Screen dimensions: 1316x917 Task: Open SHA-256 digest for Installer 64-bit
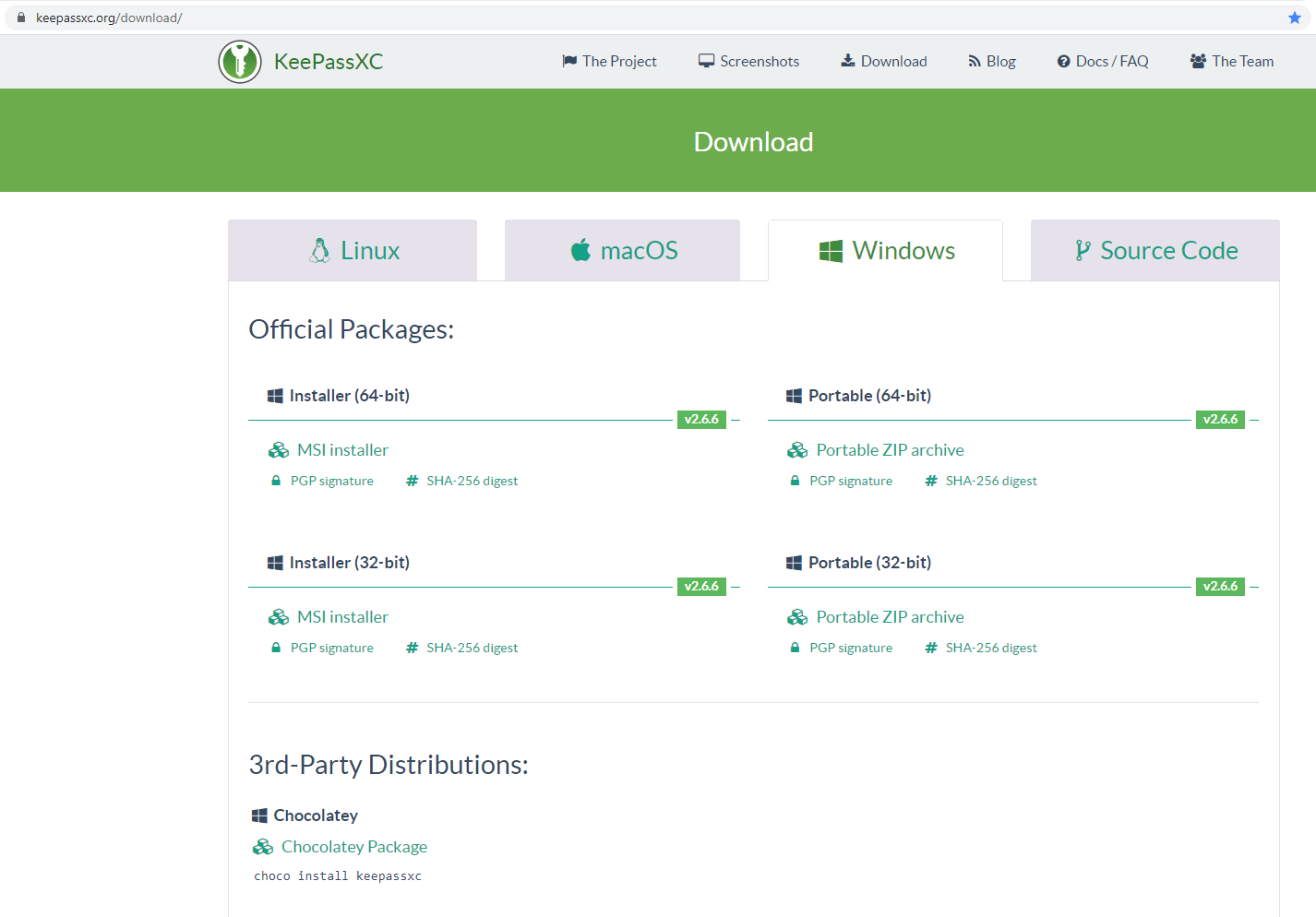(472, 481)
